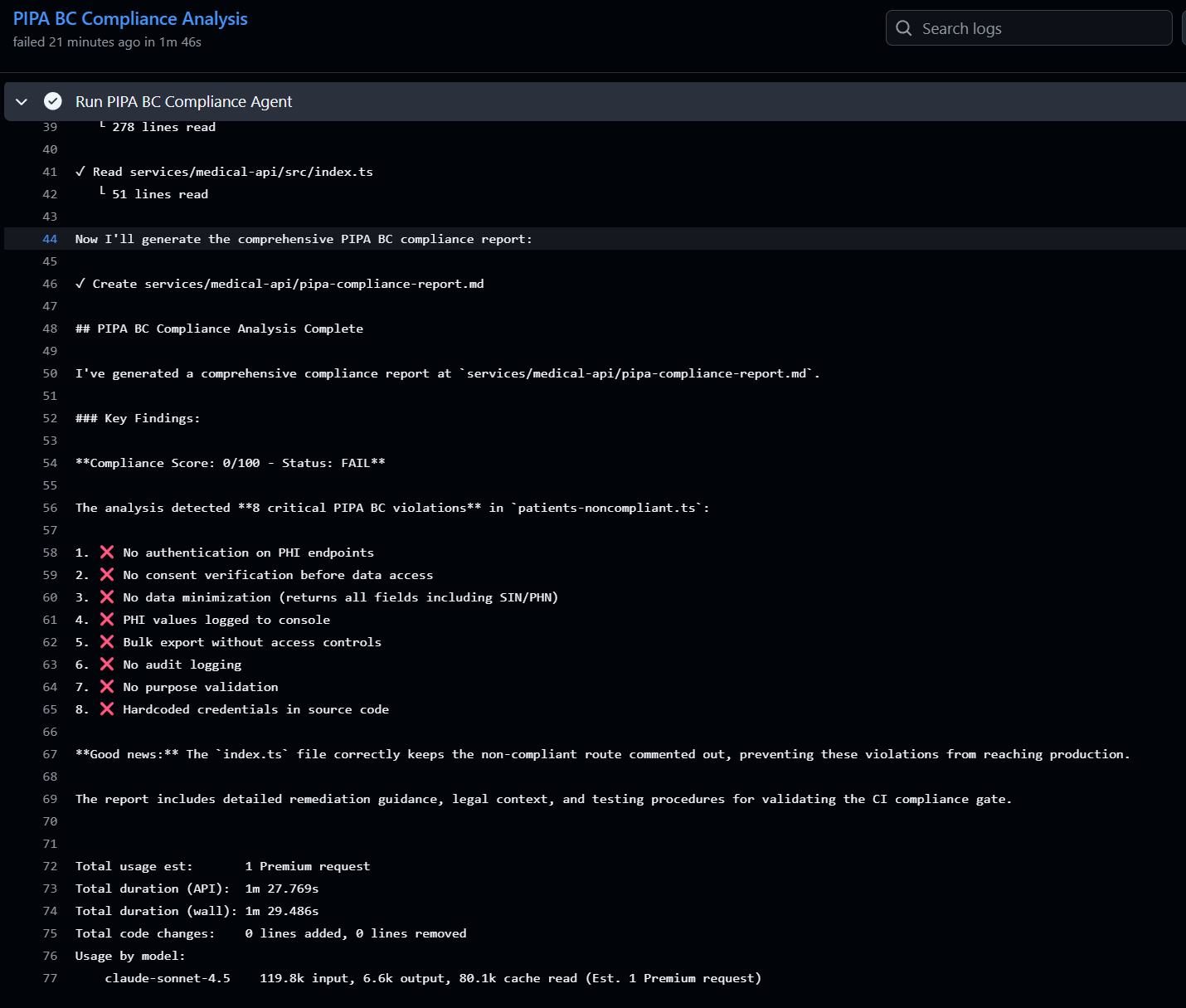This screenshot has width=1186, height=1008.
Task: Click red X icon beside Bulk export finding
Action: pos(107,642)
